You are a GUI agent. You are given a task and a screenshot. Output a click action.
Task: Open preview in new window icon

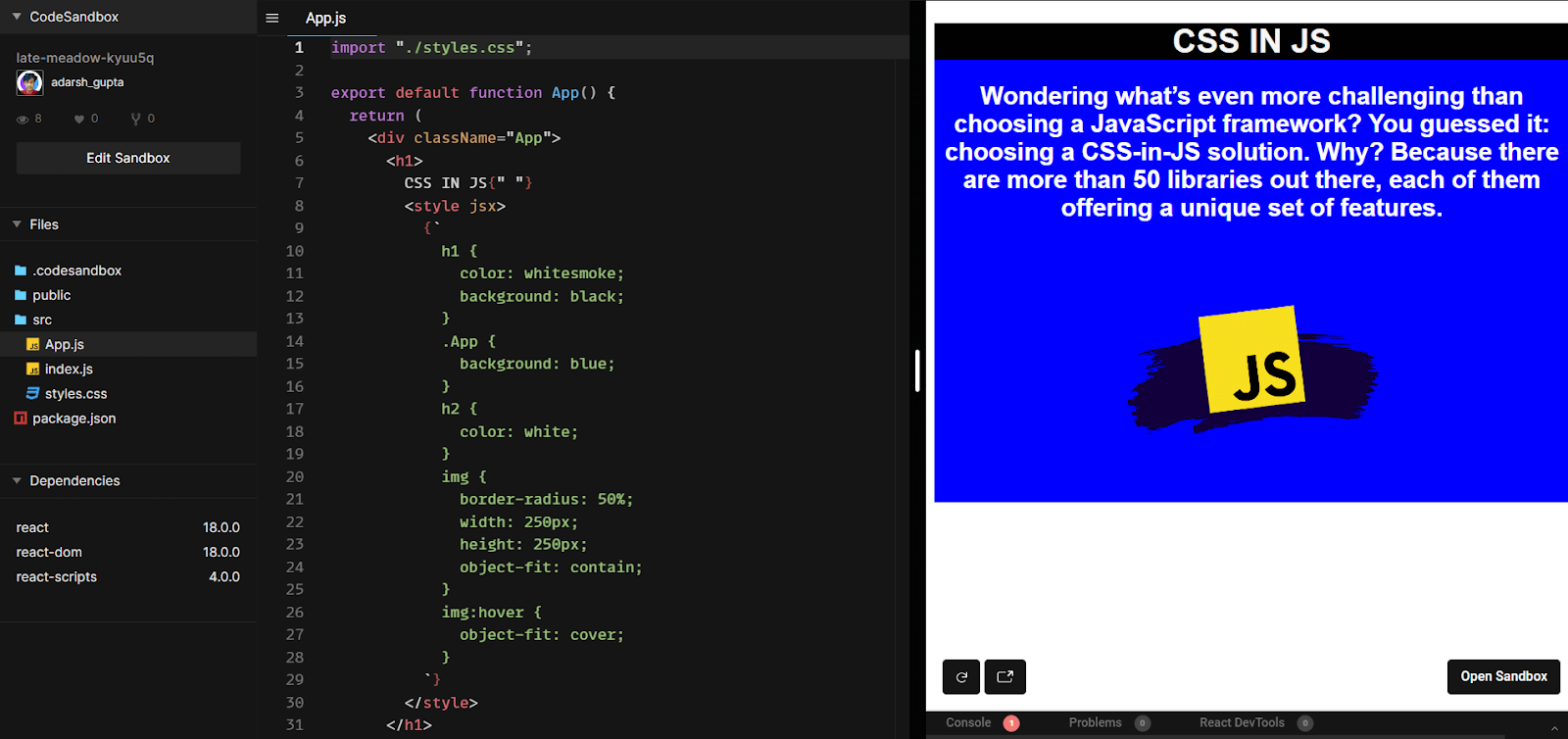(x=1005, y=676)
